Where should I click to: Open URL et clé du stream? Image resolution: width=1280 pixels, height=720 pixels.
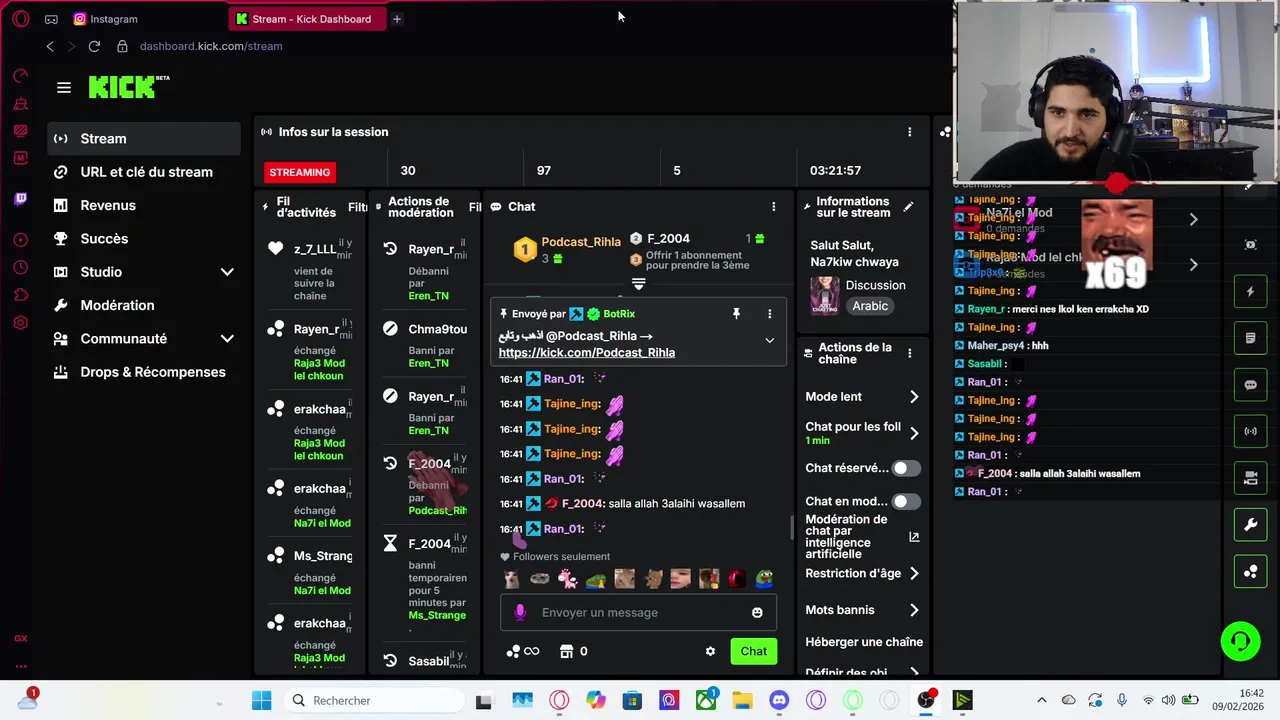144,172
